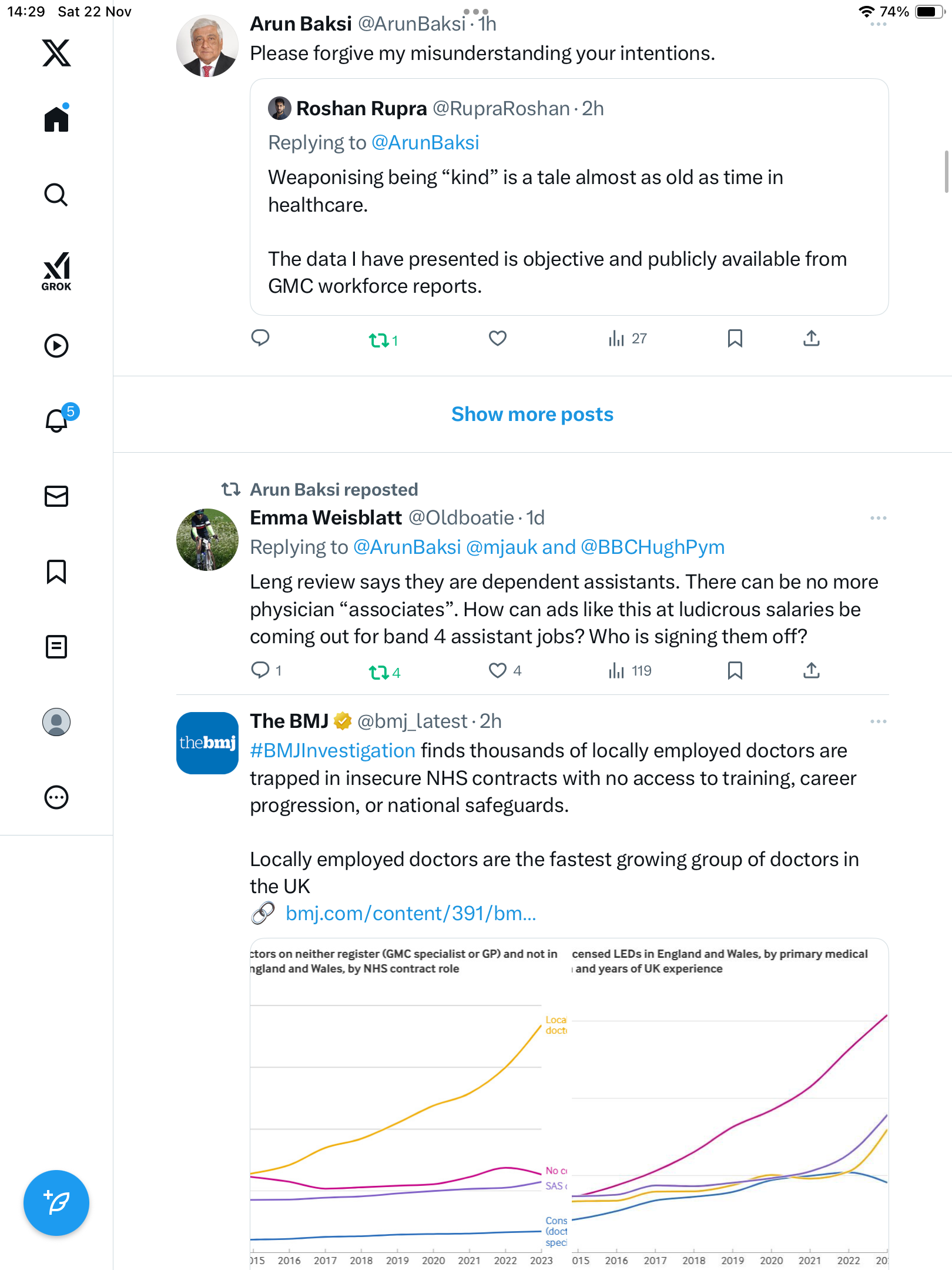Open the bmj.com content link

coord(410,913)
